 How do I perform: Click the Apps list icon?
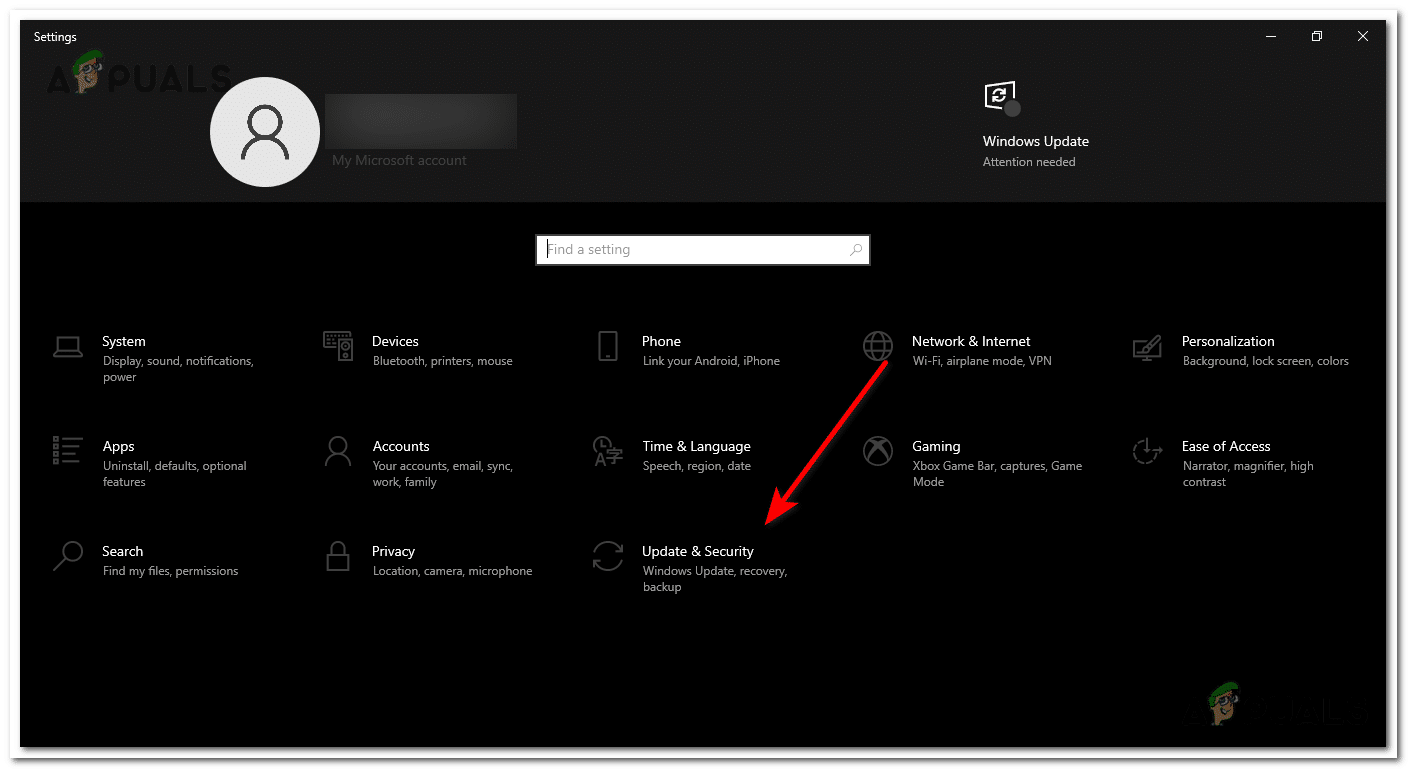pos(67,450)
